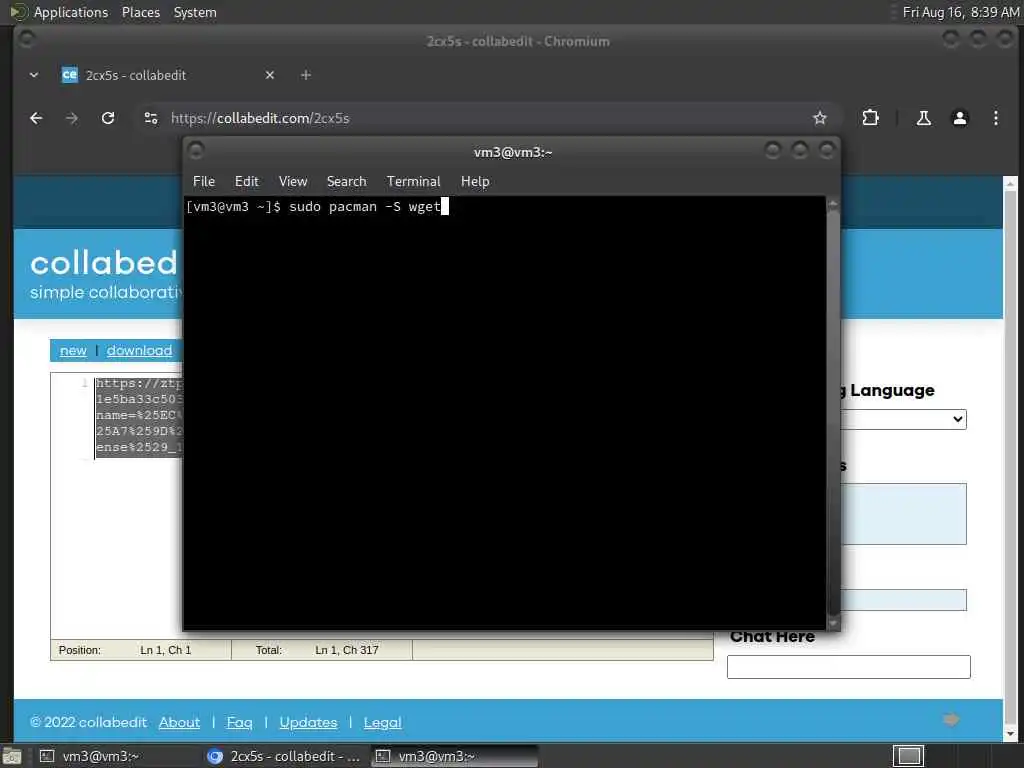The width and height of the screenshot is (1024, 768).
Task: Go back in Chromium browser
Action: pos(37,118)
